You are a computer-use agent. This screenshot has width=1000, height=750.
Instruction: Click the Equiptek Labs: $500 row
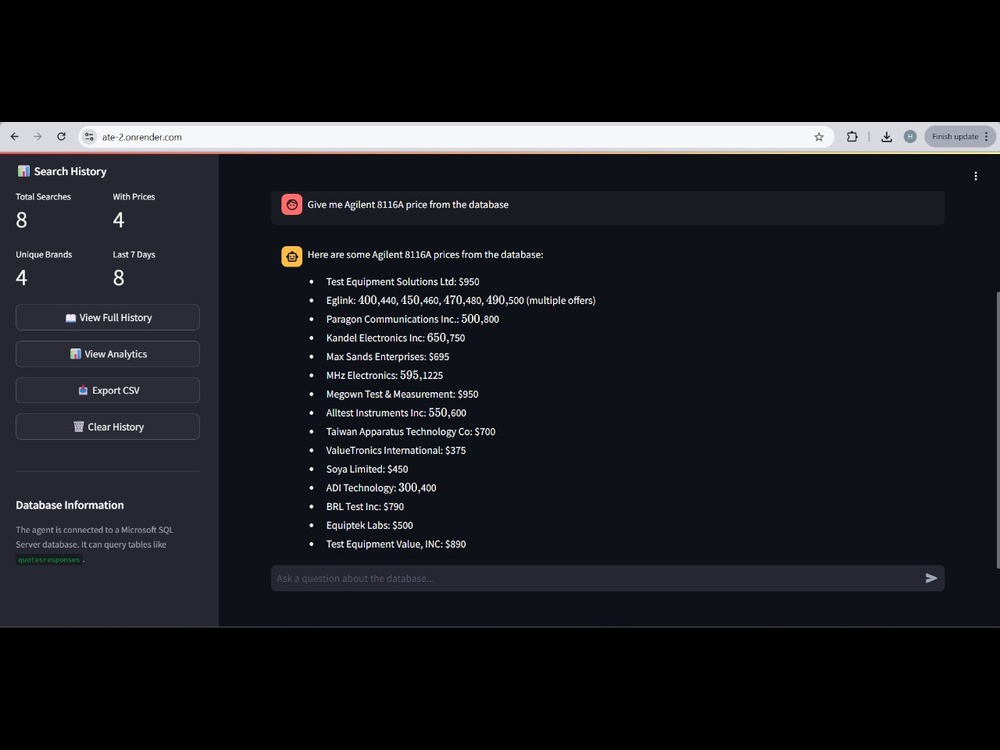point(369,526)
